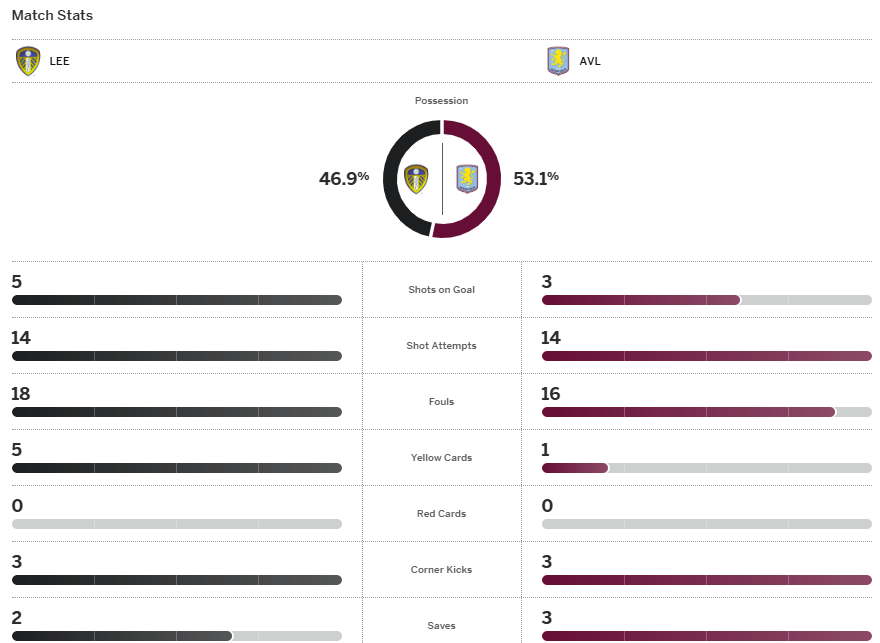Click the Leeds United crest beside LEE
This screenshot has height=643, width=880.
point(28,61)
